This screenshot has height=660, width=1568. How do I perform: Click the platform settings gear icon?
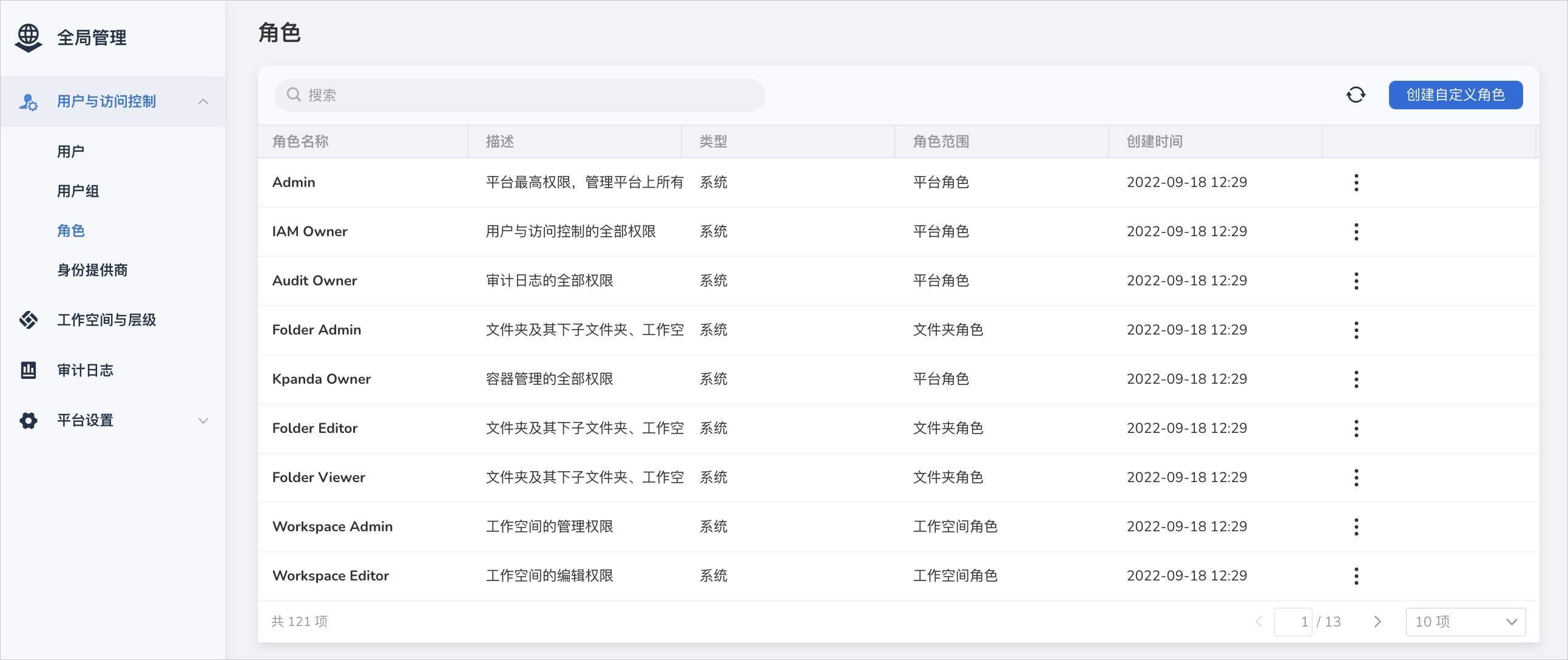coord(28,420)
